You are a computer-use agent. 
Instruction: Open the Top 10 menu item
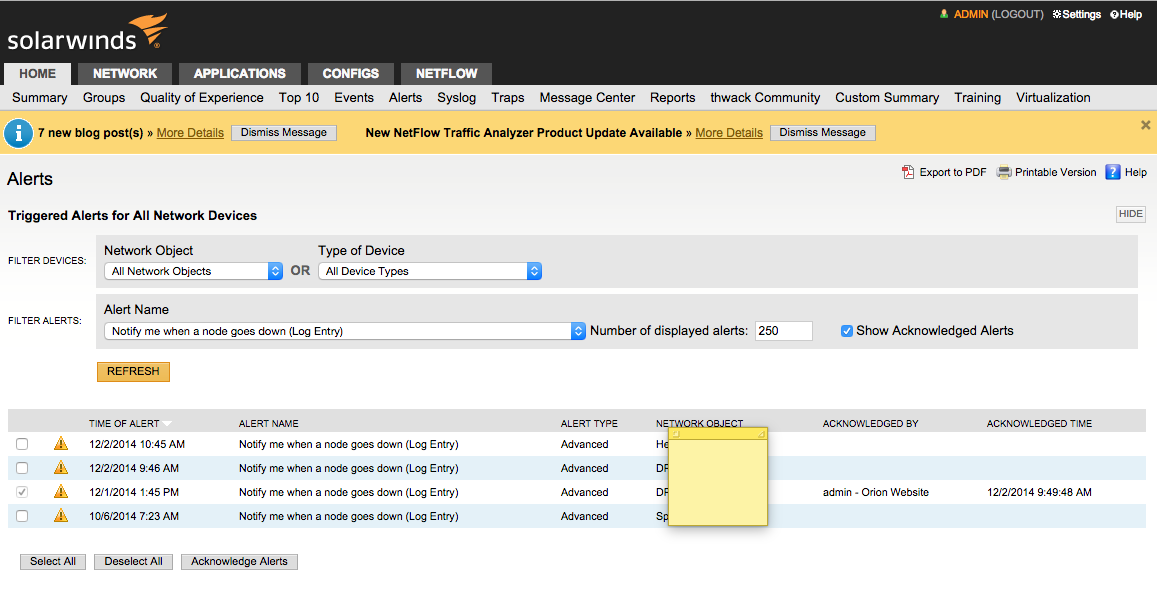click(x=299, y=97)
